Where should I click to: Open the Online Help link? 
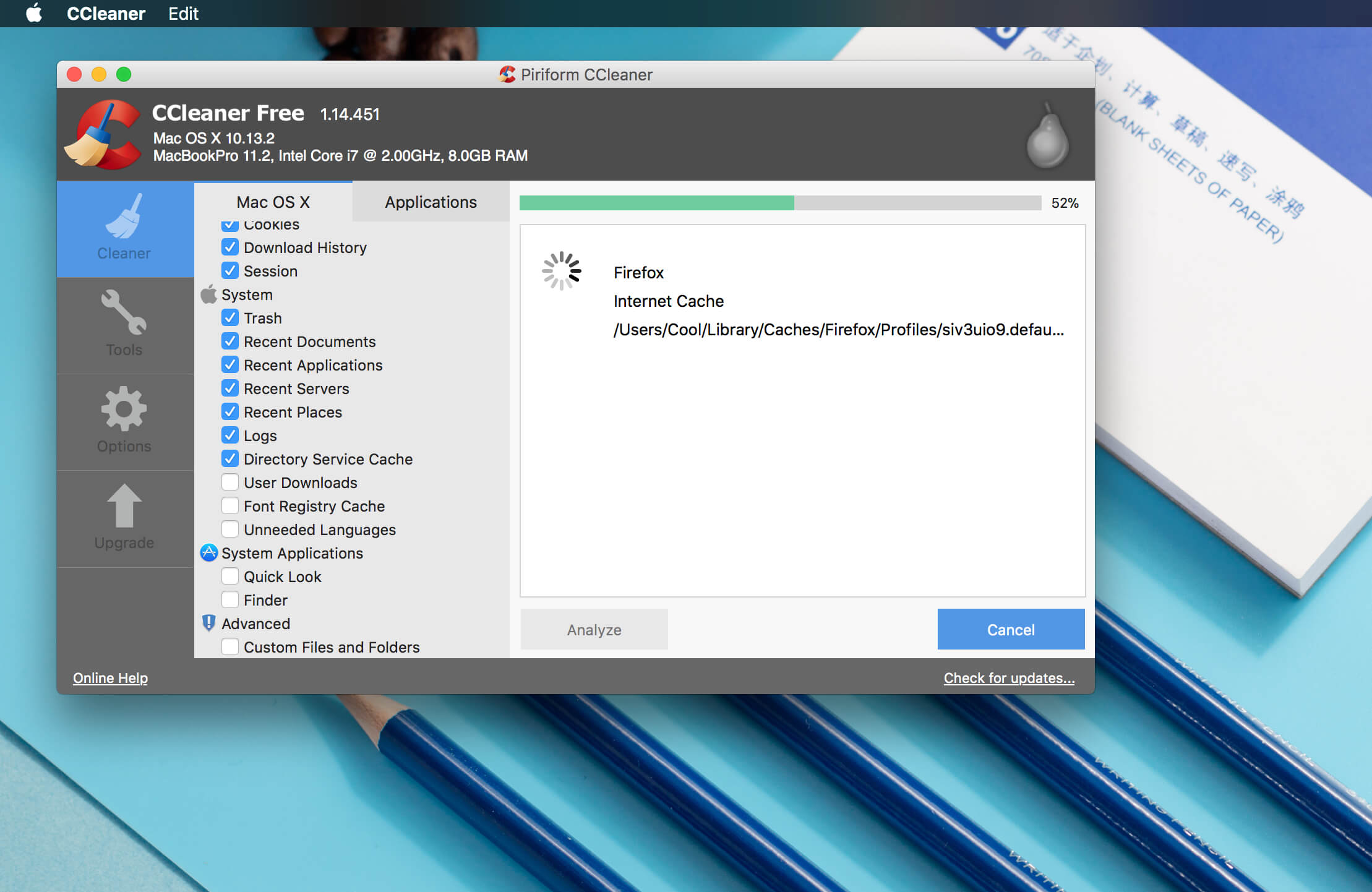[110, 678]
